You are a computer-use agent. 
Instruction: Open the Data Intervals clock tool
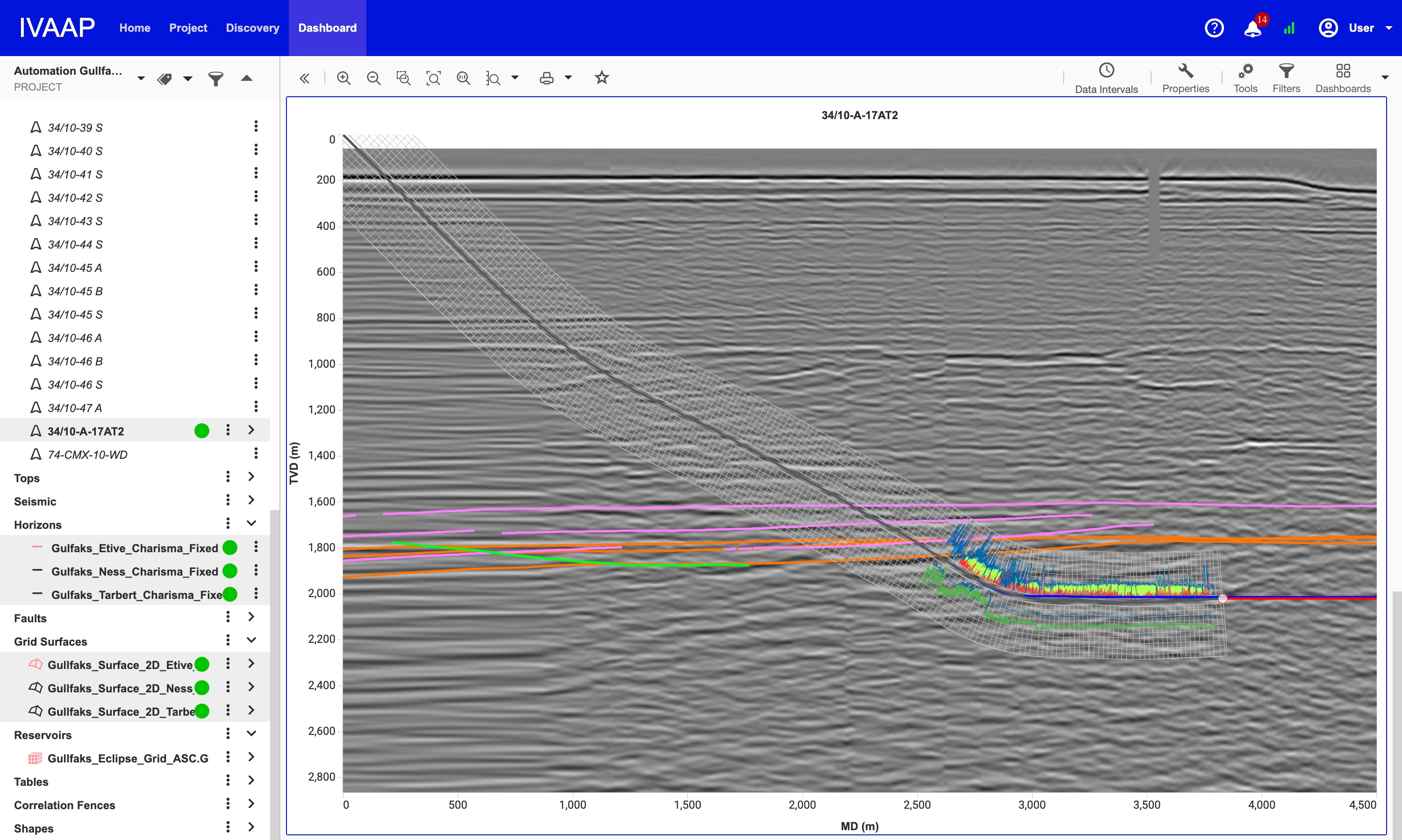[1107, 78]
